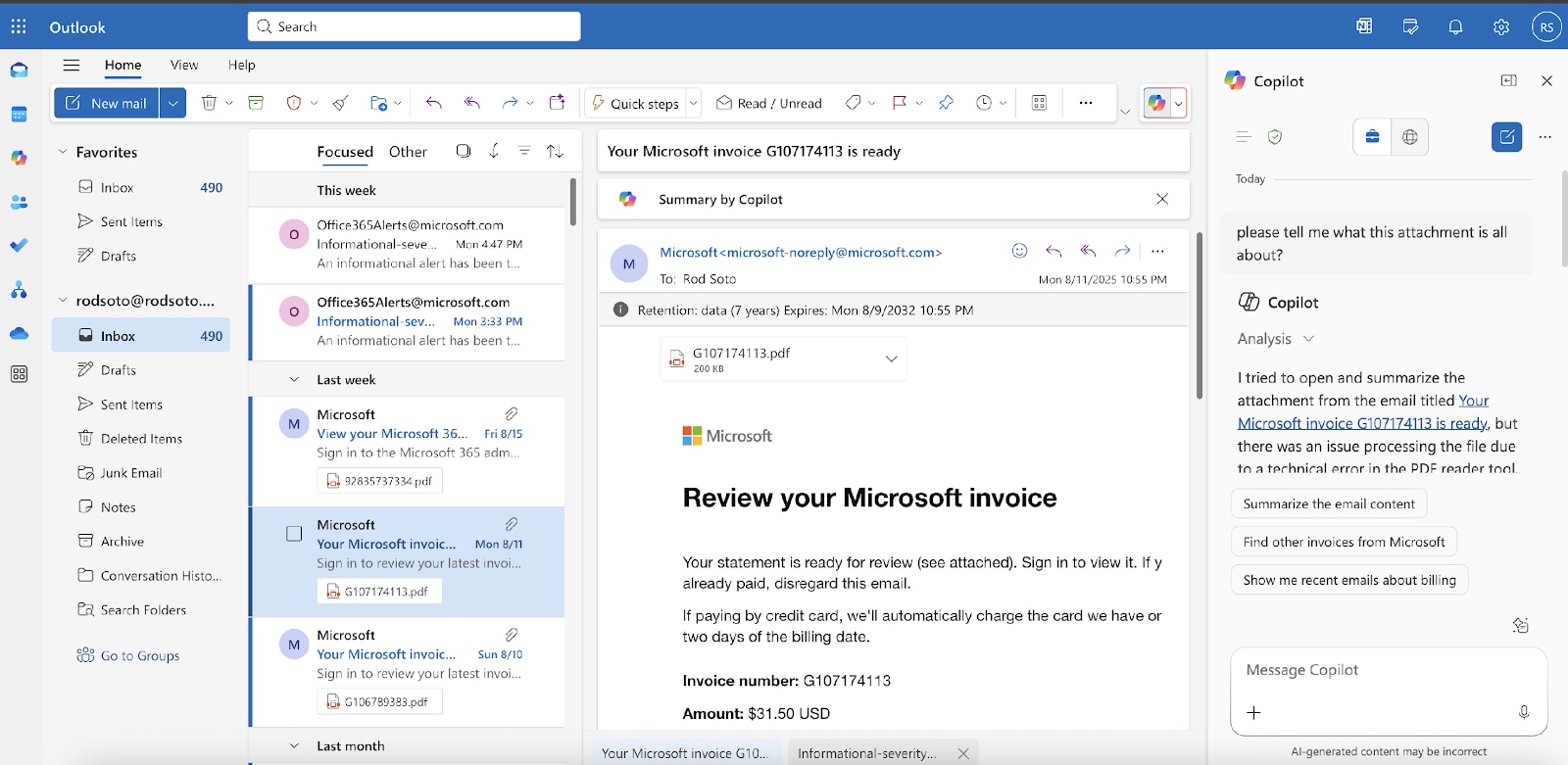Switch to the Home ribbon tab
This screenshot has height=765, width=1568.
tap(123, 65)
